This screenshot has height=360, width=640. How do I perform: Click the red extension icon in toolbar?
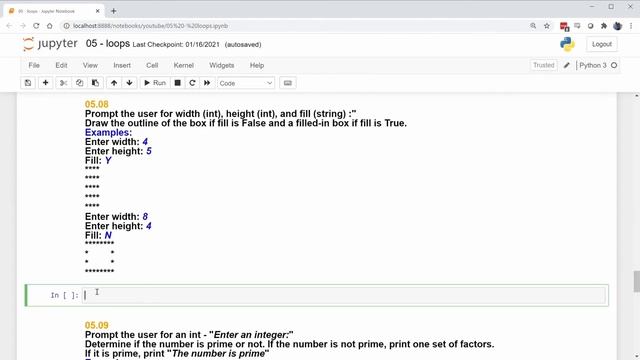564,26
